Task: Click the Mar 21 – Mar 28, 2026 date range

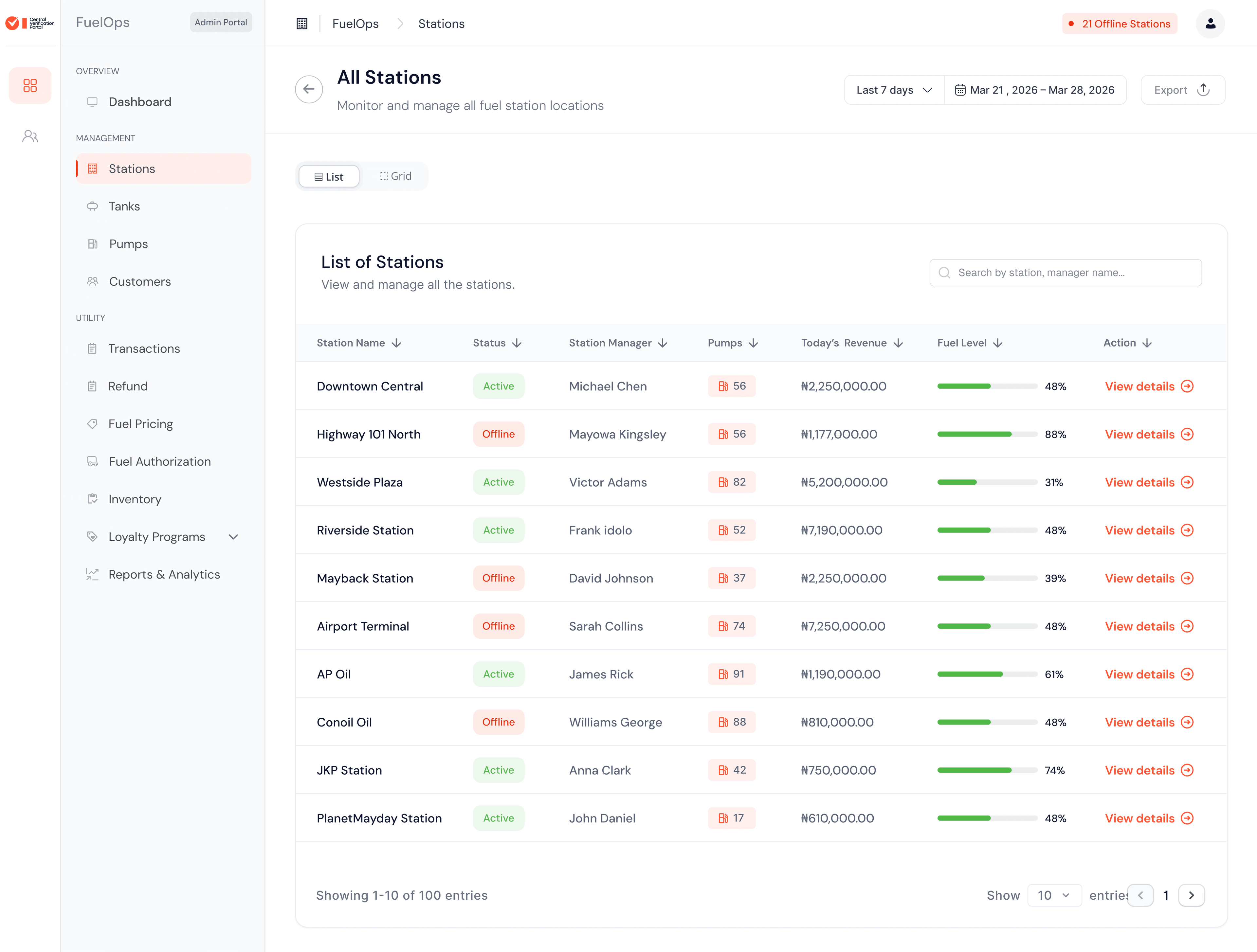Action: pos(1035,90)
